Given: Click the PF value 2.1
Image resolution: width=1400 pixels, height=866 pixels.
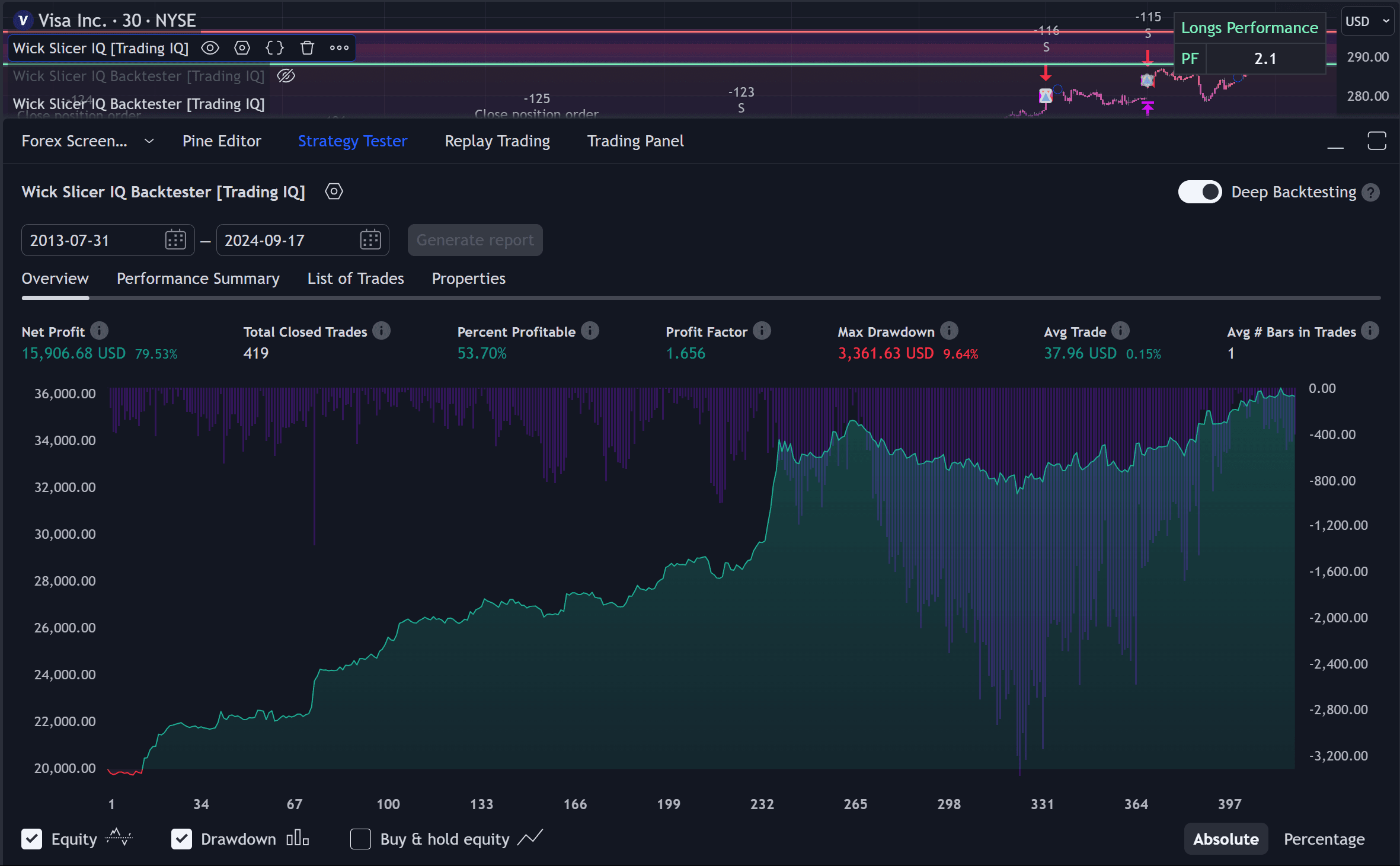Looking at the screenshot, I should pyautogui.click(x=1265, y=58).
